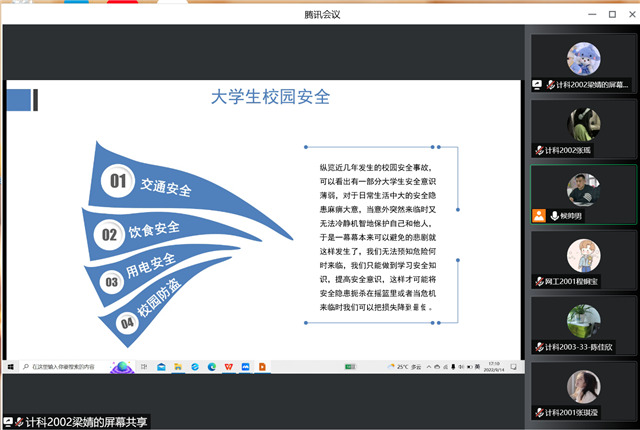Click the green battery-like icon in taskbar
640x430 pixels.
pyautogui.click(x=350, y=367)
